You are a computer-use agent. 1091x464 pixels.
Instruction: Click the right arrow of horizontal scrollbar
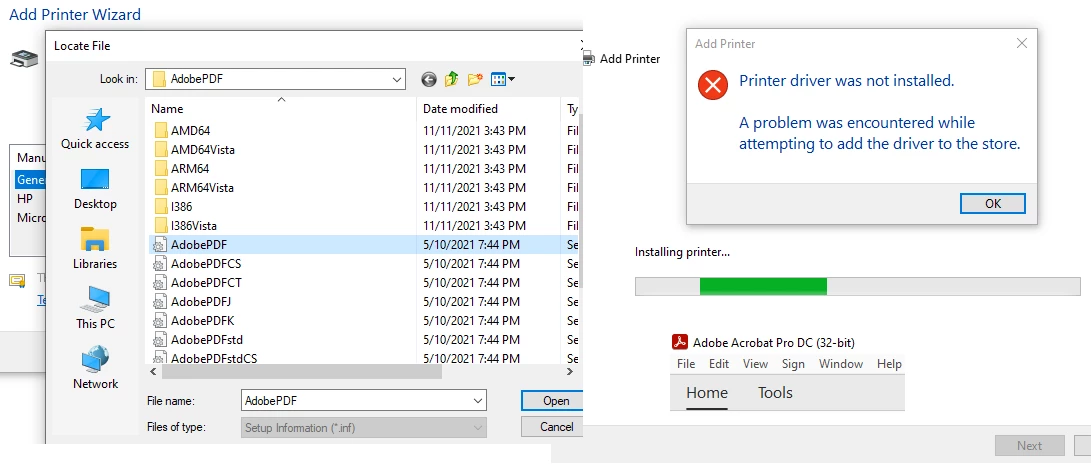click(x=570, y=371)
